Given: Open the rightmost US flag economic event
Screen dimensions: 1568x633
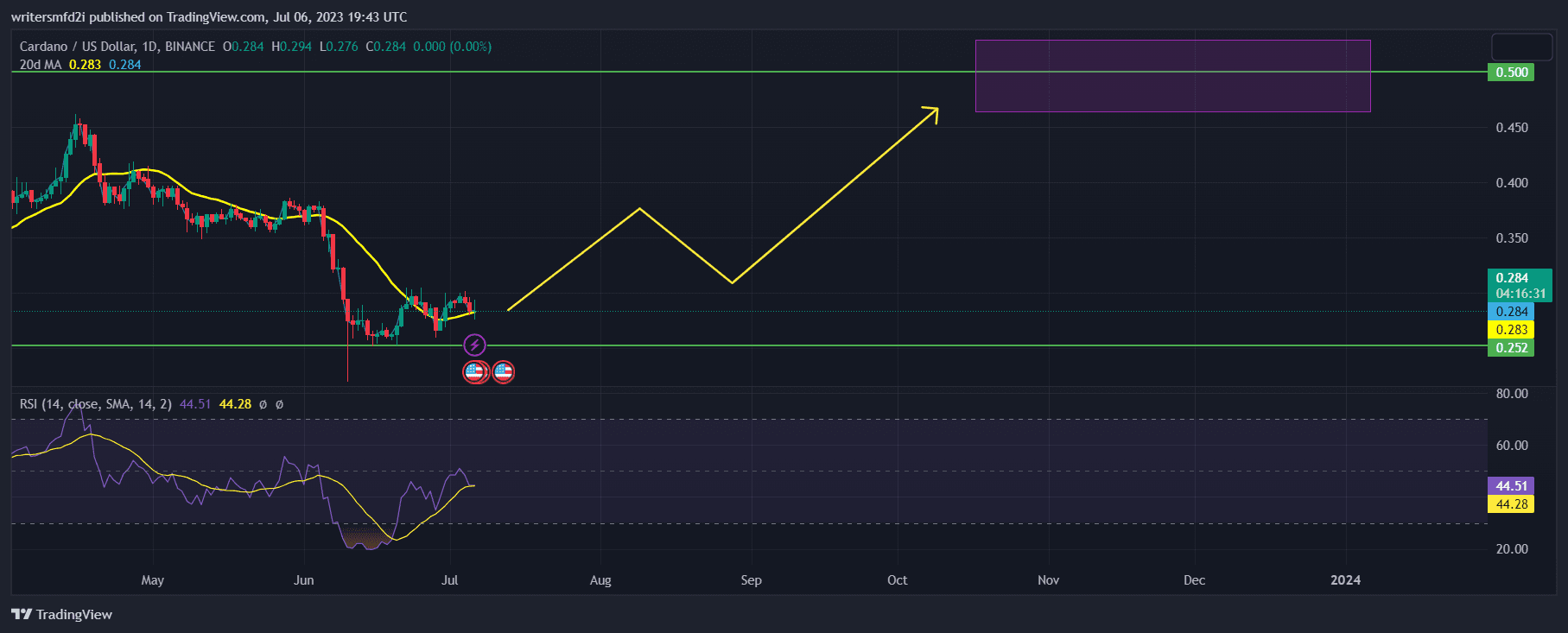Looking at the screenshot, I should pyautogui.click(x=503, y=372).
